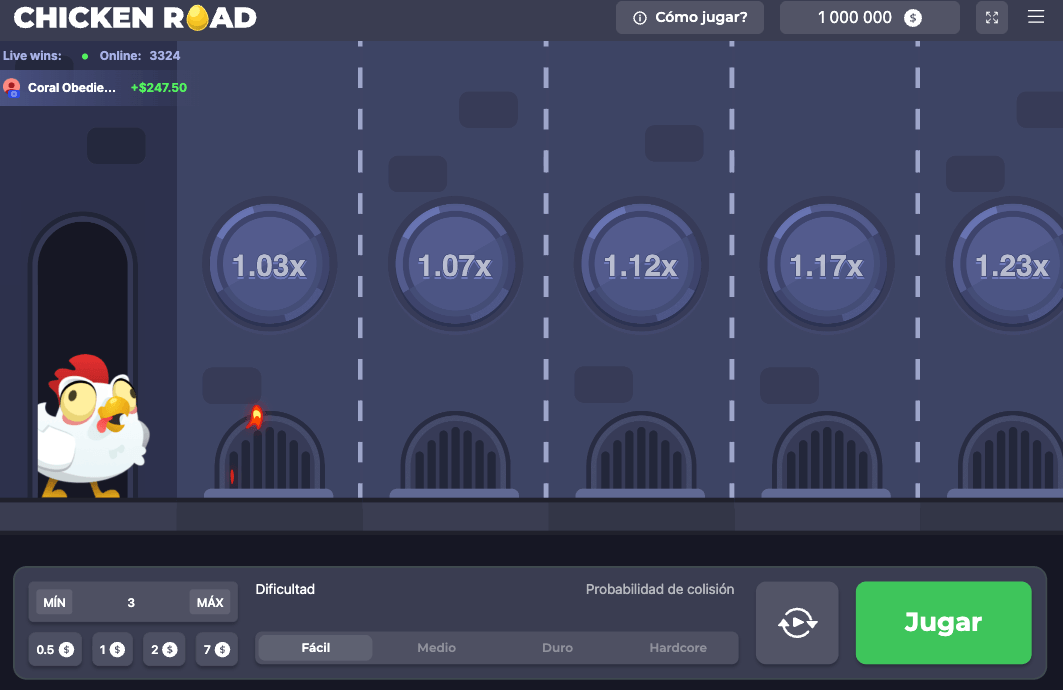Click the fullscreen expand icon

click(x=991, y=18)
